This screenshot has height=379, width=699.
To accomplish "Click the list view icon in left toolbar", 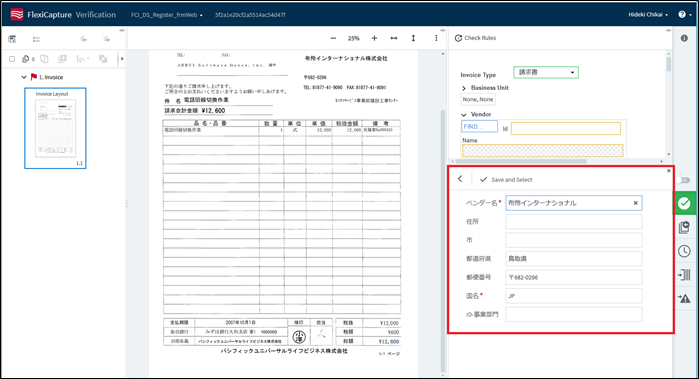I will [x=37, y=39].
